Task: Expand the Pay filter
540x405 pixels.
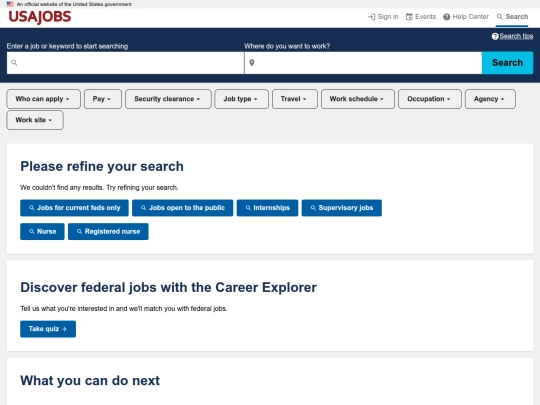Action: click(103, 99)
